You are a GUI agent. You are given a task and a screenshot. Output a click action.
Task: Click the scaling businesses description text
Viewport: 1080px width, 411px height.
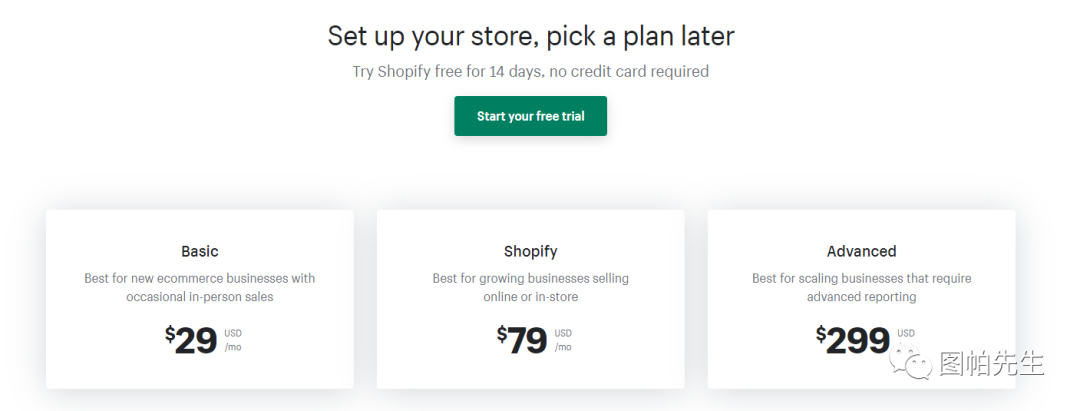pos(861,287)
